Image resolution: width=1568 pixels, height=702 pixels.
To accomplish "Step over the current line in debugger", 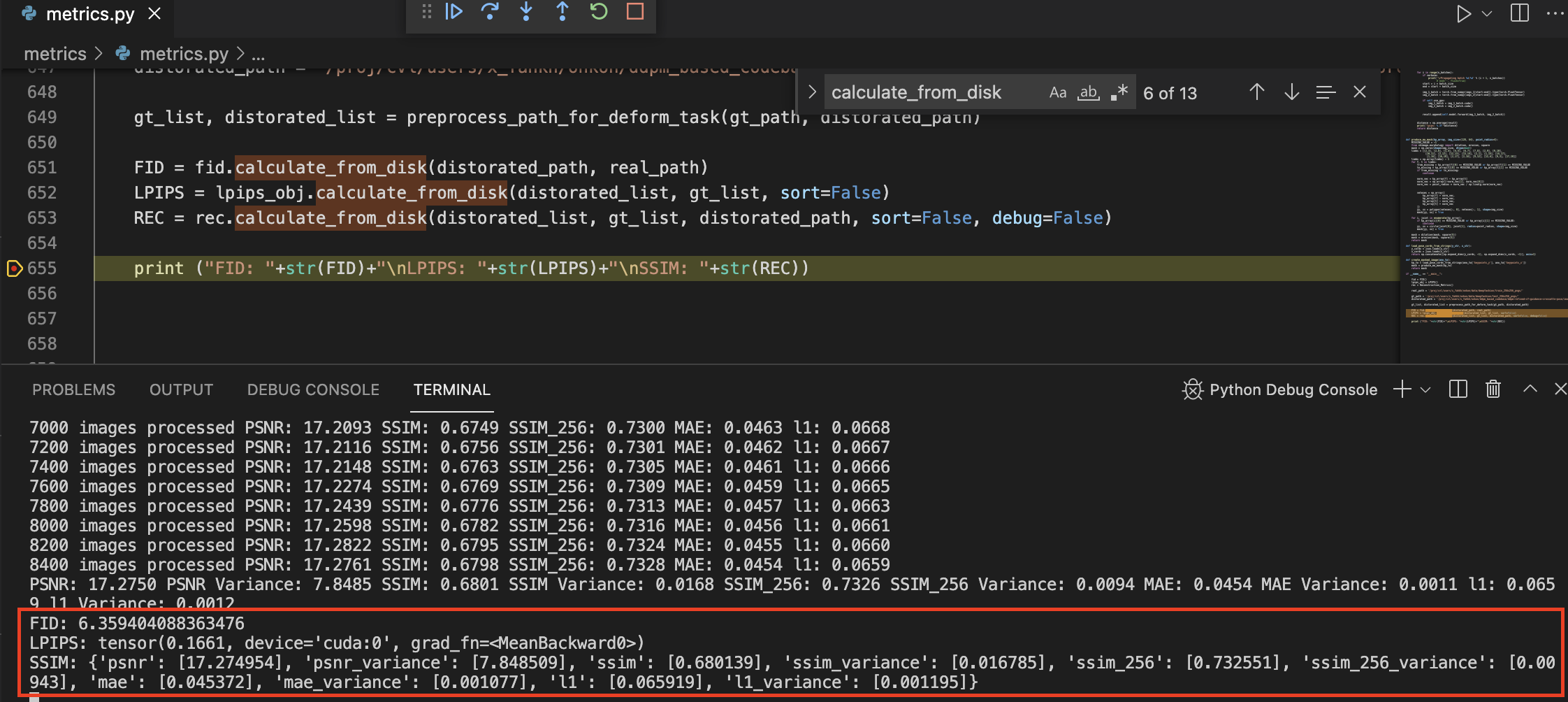I will click(491, 11).
